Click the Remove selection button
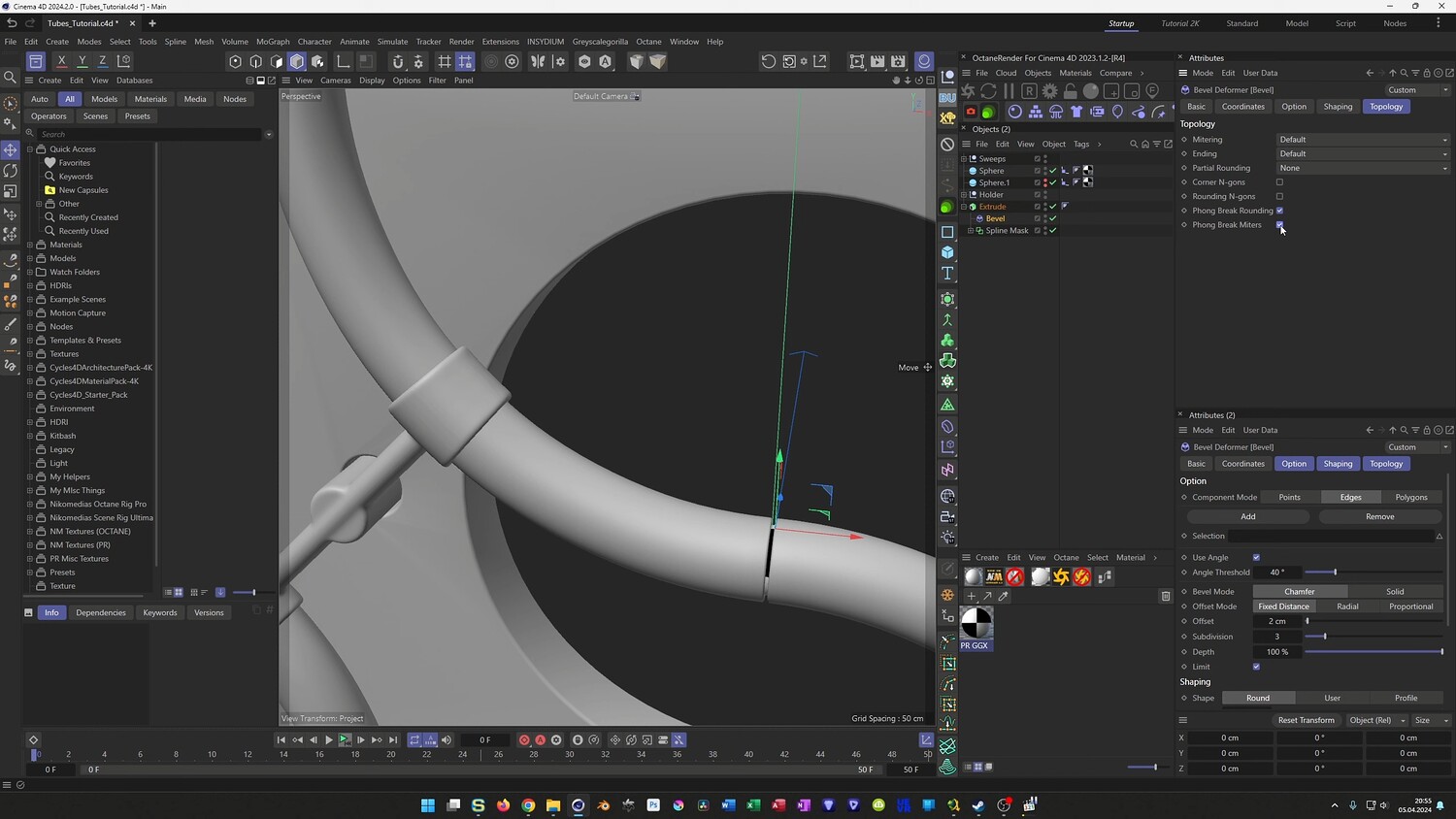Screen dimensions: 1456x819 (1380, 516)
